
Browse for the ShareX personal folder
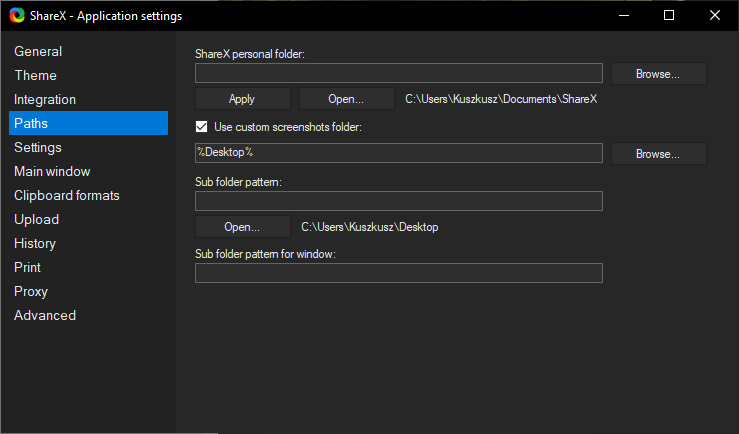(658, 74)
